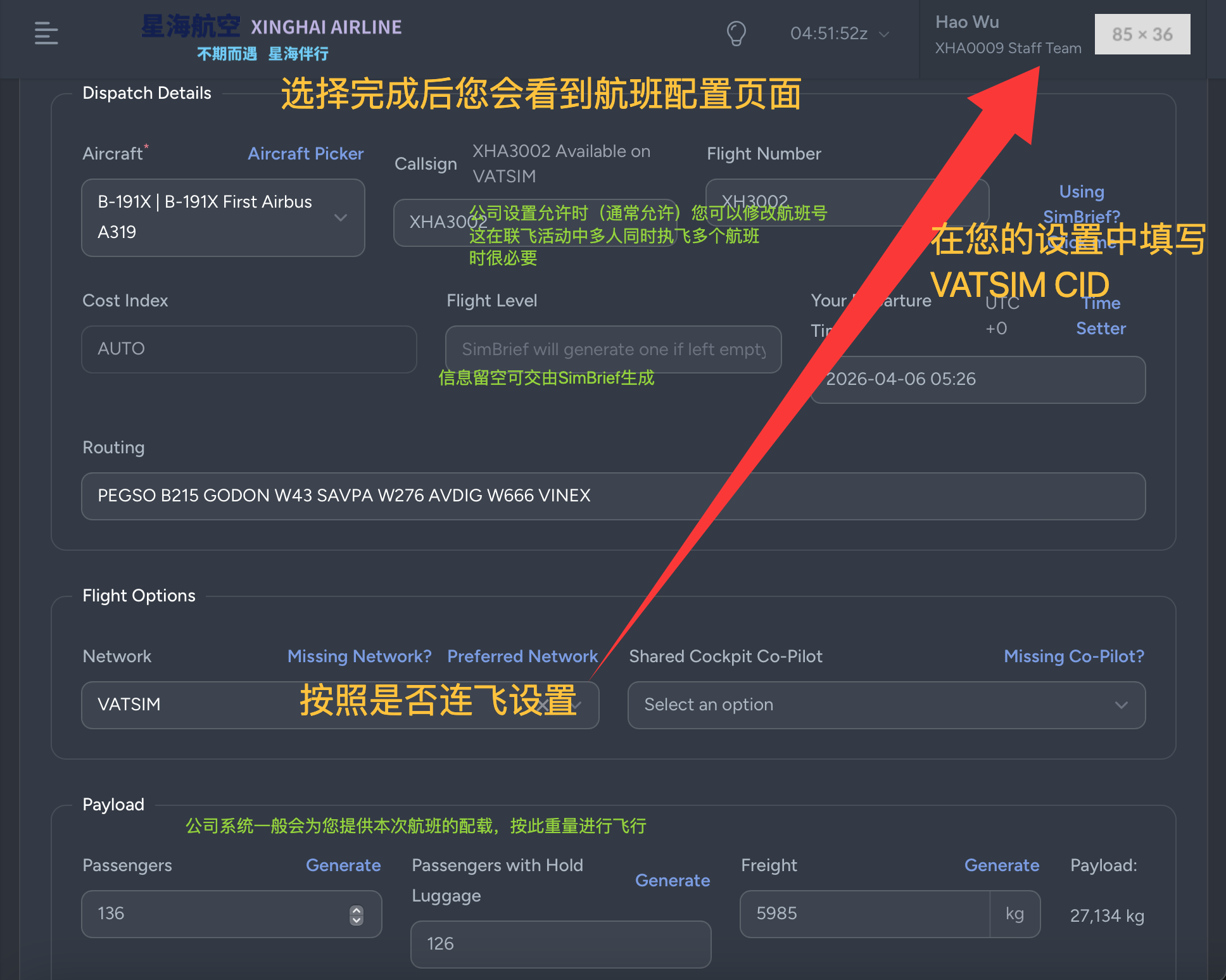
Task: Open the Using SimBrief guidance link
Action: click(x=1082, y=217)
